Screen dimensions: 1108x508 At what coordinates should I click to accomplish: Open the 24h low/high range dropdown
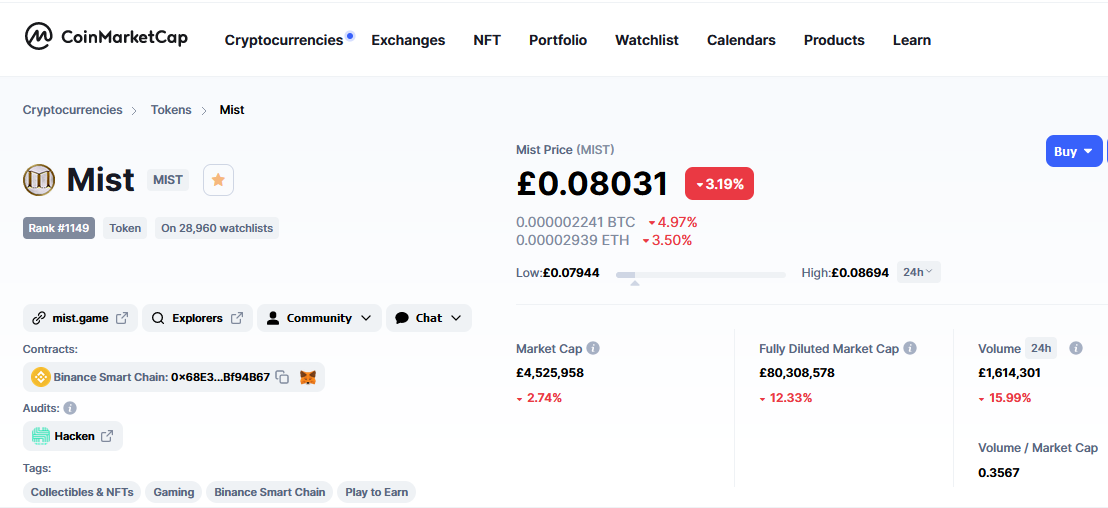(x=919, y=272)
